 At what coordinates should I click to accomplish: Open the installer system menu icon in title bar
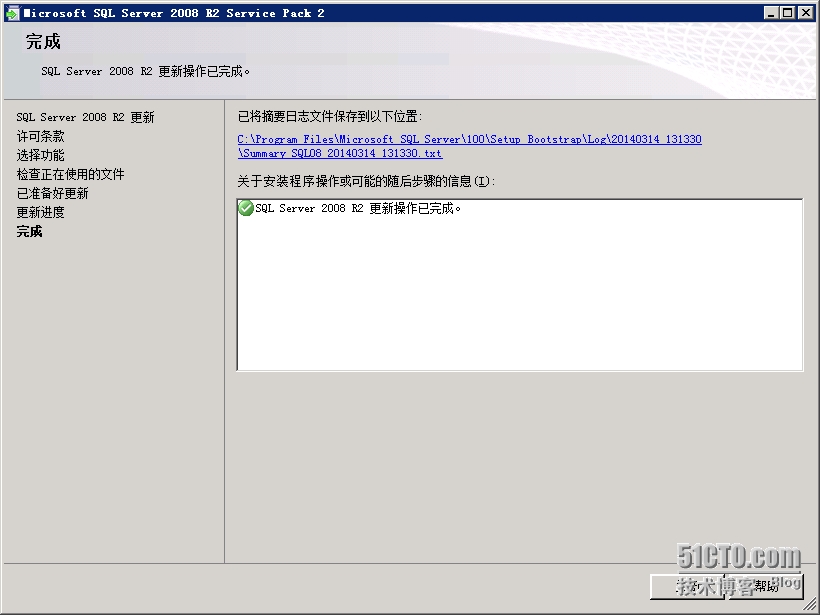point(12,13)
